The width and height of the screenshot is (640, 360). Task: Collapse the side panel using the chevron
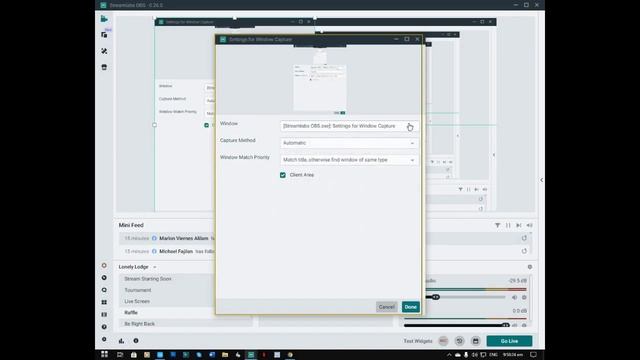[x=541, y=180]
